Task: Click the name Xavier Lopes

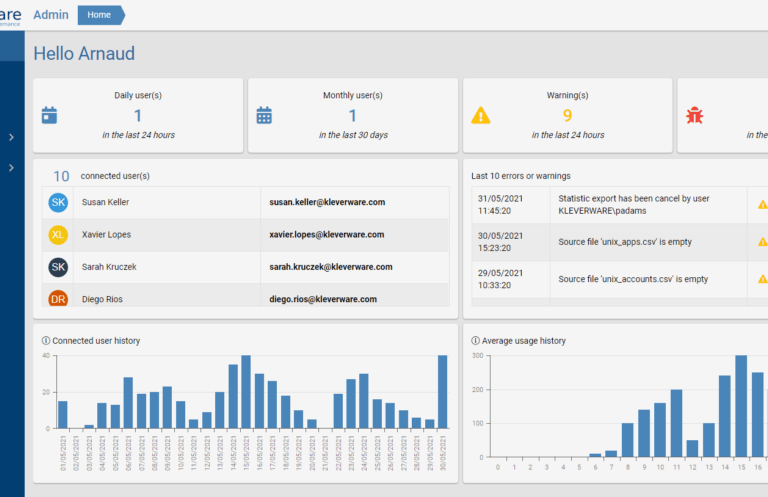Action: 106,235
